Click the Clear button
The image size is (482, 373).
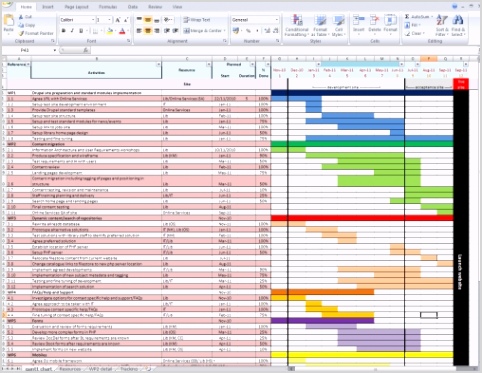point(414,33)
